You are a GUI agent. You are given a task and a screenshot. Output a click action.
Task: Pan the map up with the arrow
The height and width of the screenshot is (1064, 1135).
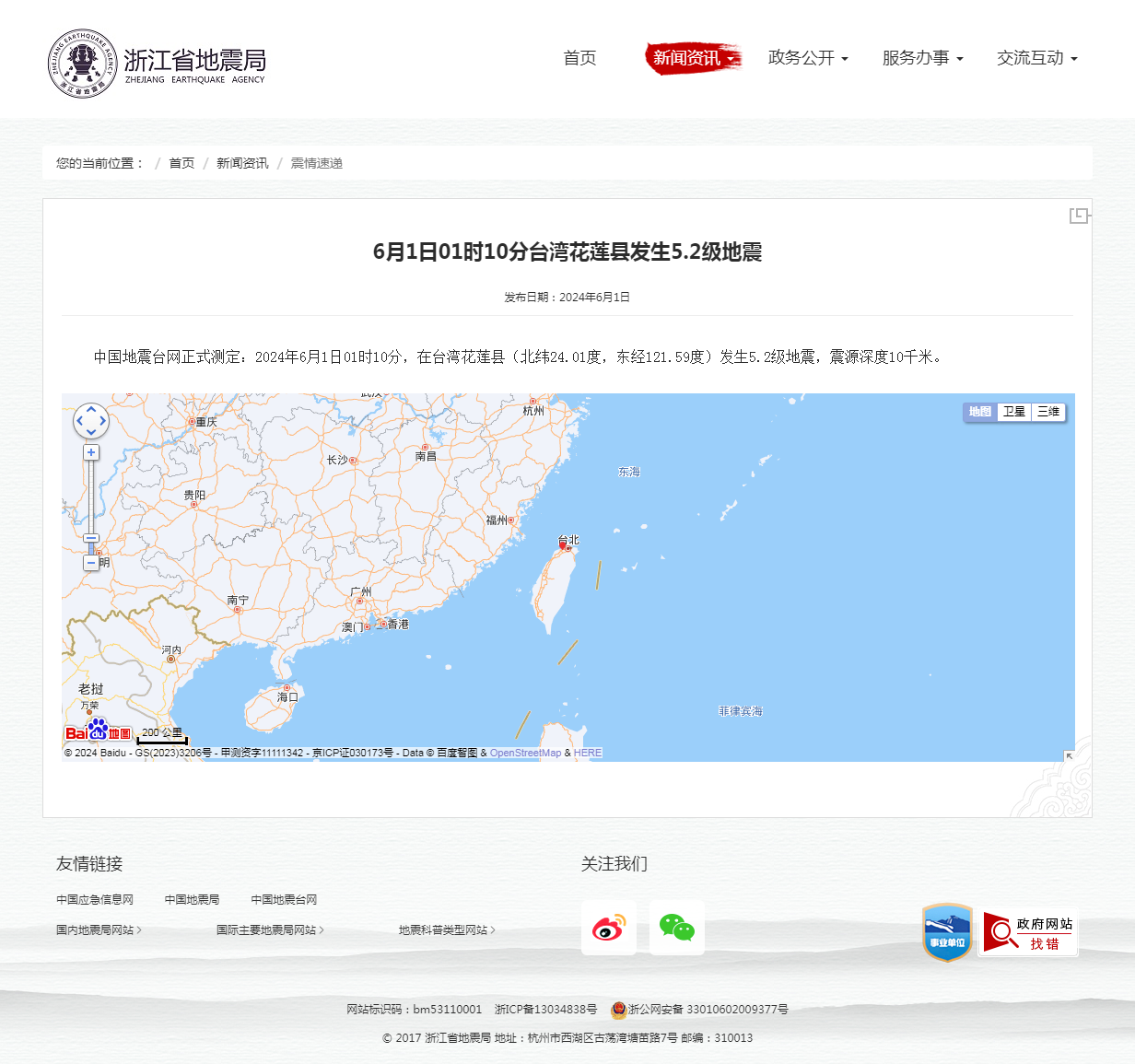[x=91, y=409]
